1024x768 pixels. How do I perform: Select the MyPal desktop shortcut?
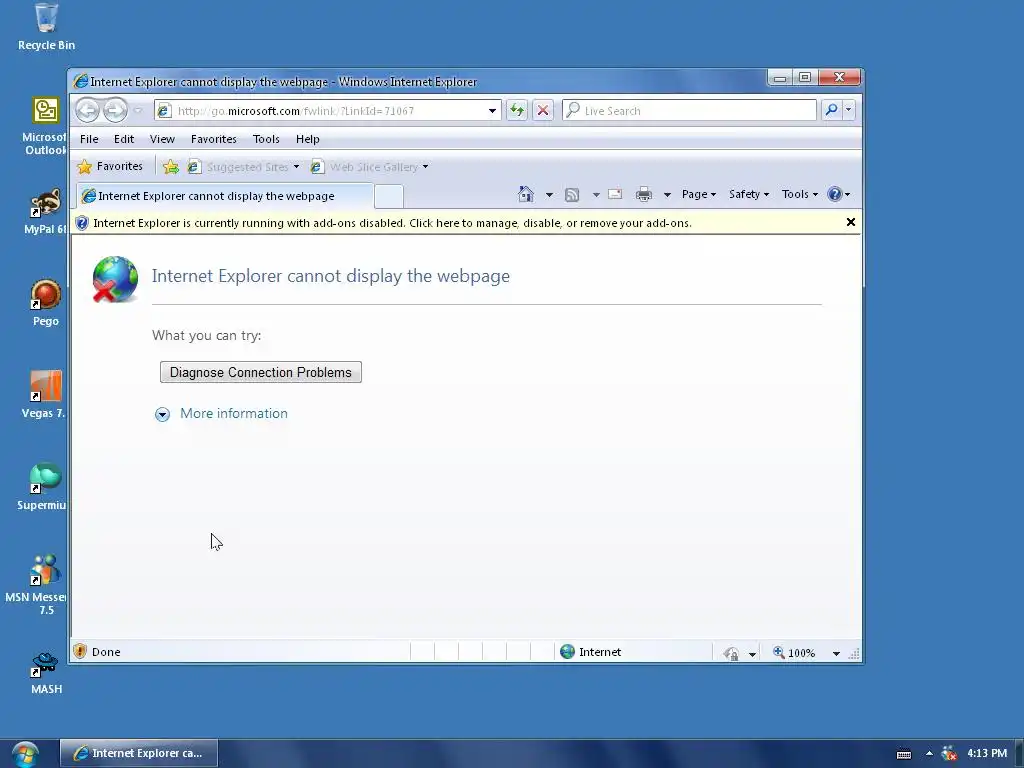(44, 212)
